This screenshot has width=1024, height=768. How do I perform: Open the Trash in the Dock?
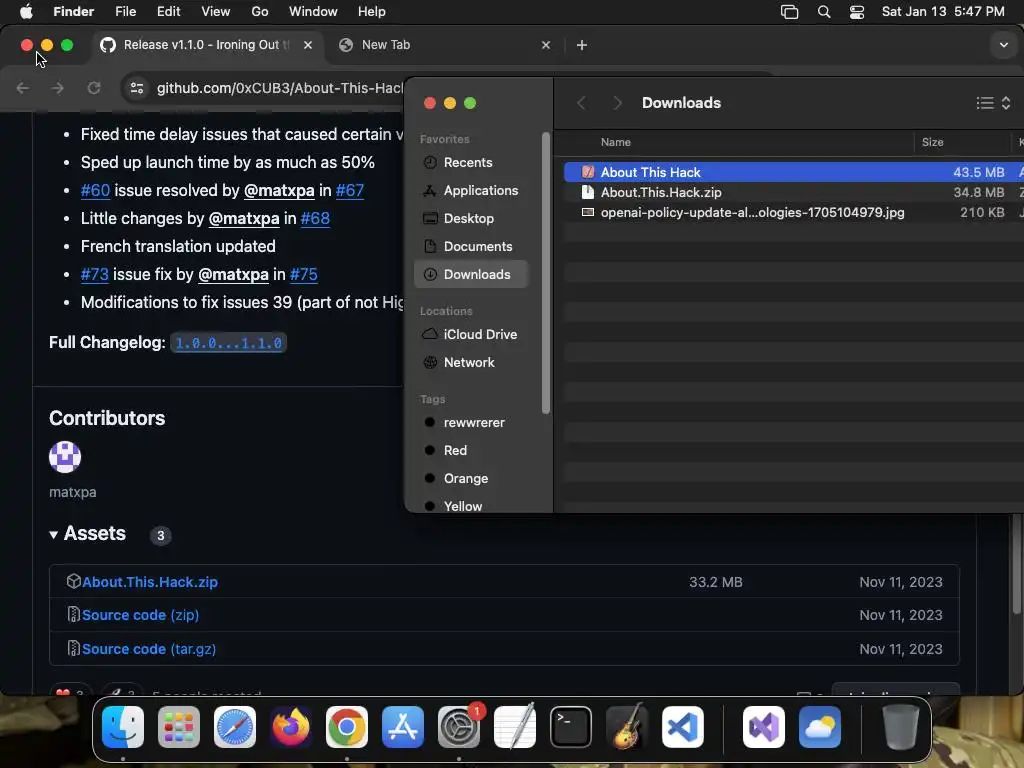(x=901, y=727)
